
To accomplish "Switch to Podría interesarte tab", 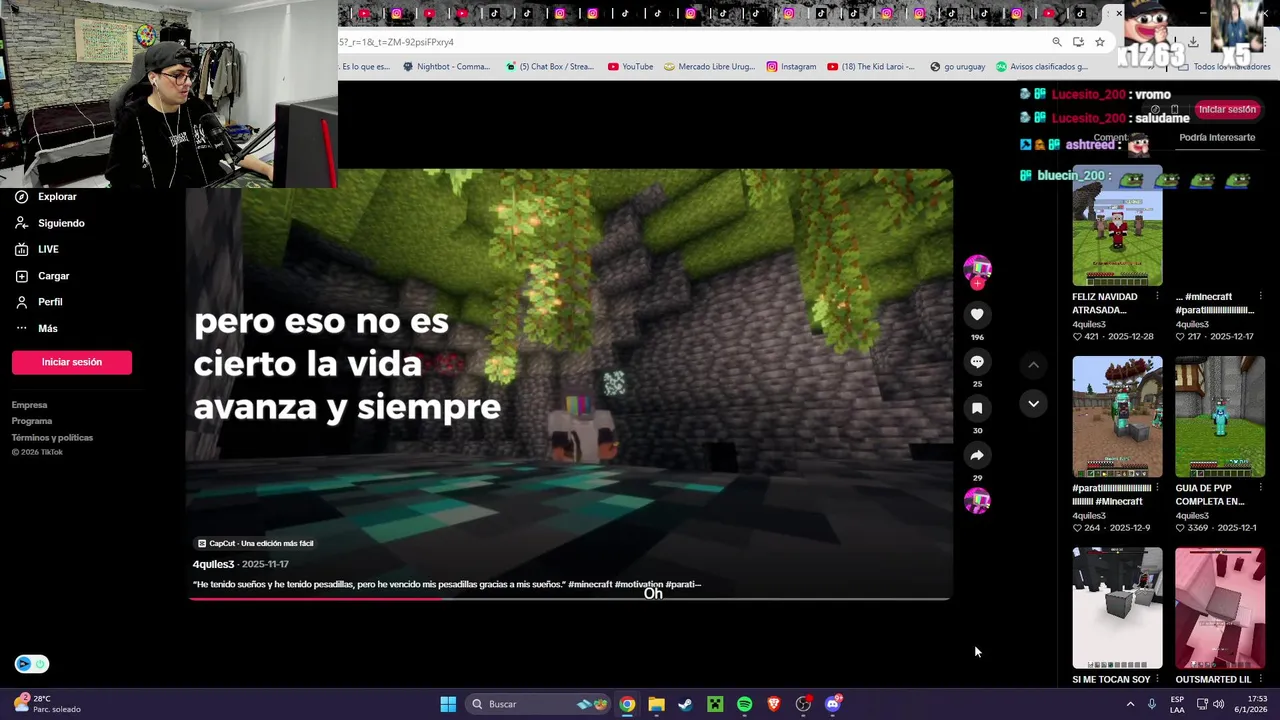I will [x=1217, y=138].
